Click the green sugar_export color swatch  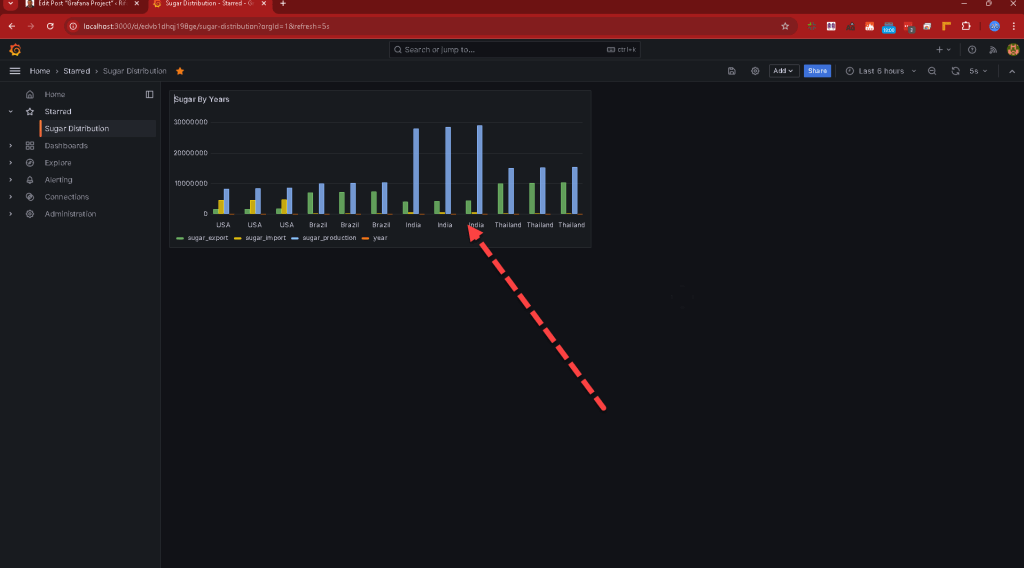pos(180,238)
